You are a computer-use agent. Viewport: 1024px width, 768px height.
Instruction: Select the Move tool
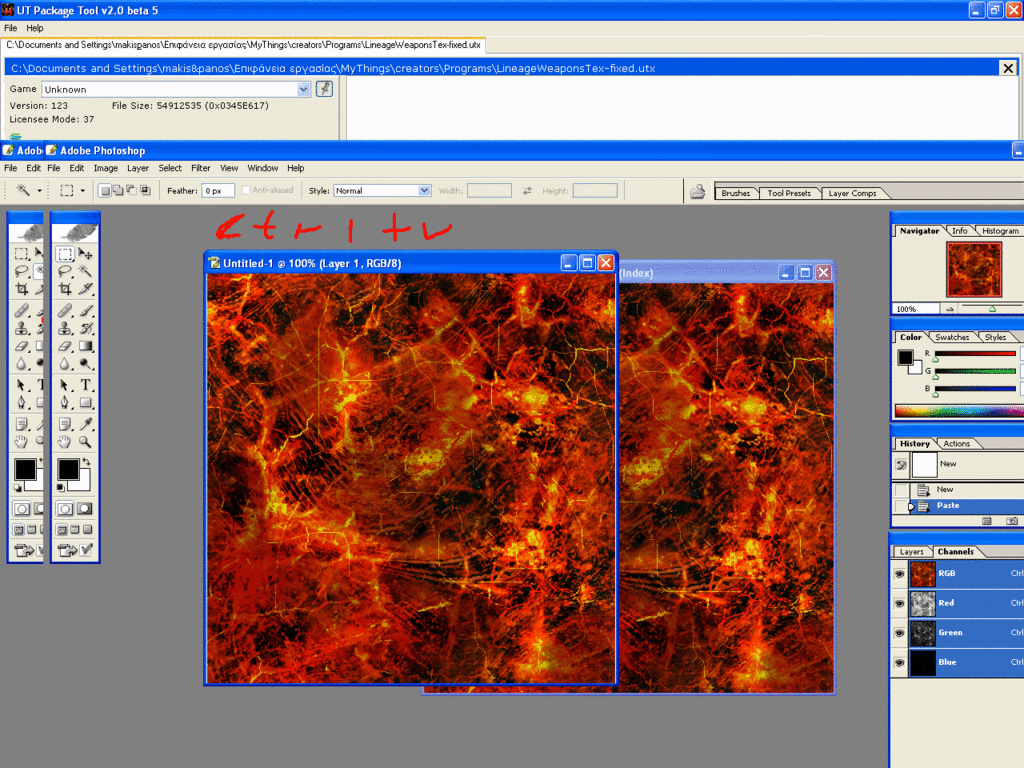click(87, 254)
